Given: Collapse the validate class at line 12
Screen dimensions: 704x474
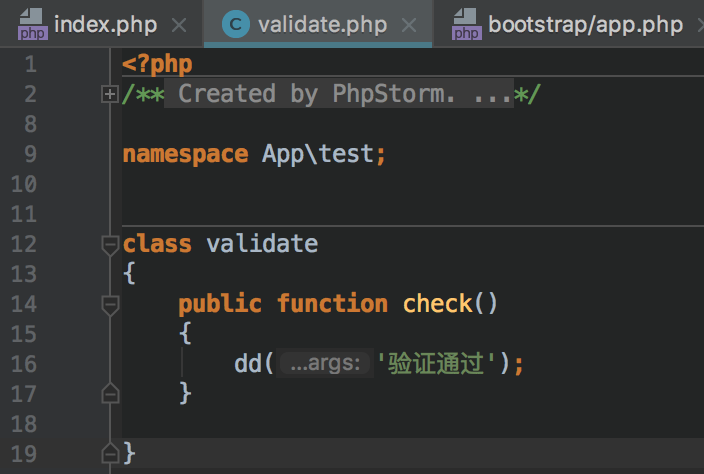Looking at the screenshot, I should pos(110,244).
